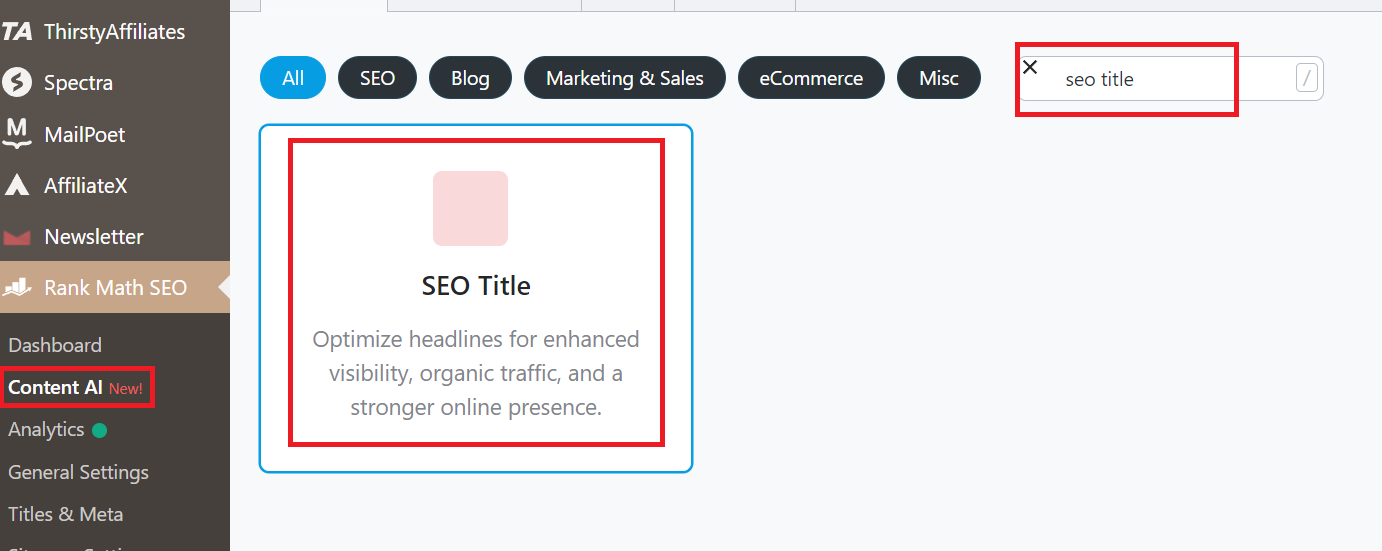
Task: Click the pink SEO Title tool icon
Action: point(470,208)
